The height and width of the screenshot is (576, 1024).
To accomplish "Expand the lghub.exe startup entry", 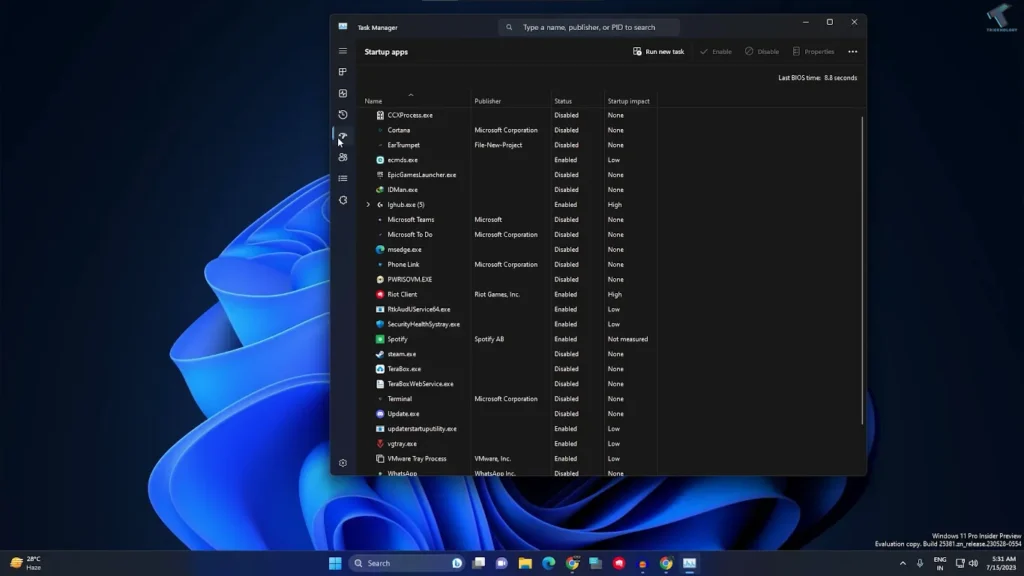I will tap(367, 204).
